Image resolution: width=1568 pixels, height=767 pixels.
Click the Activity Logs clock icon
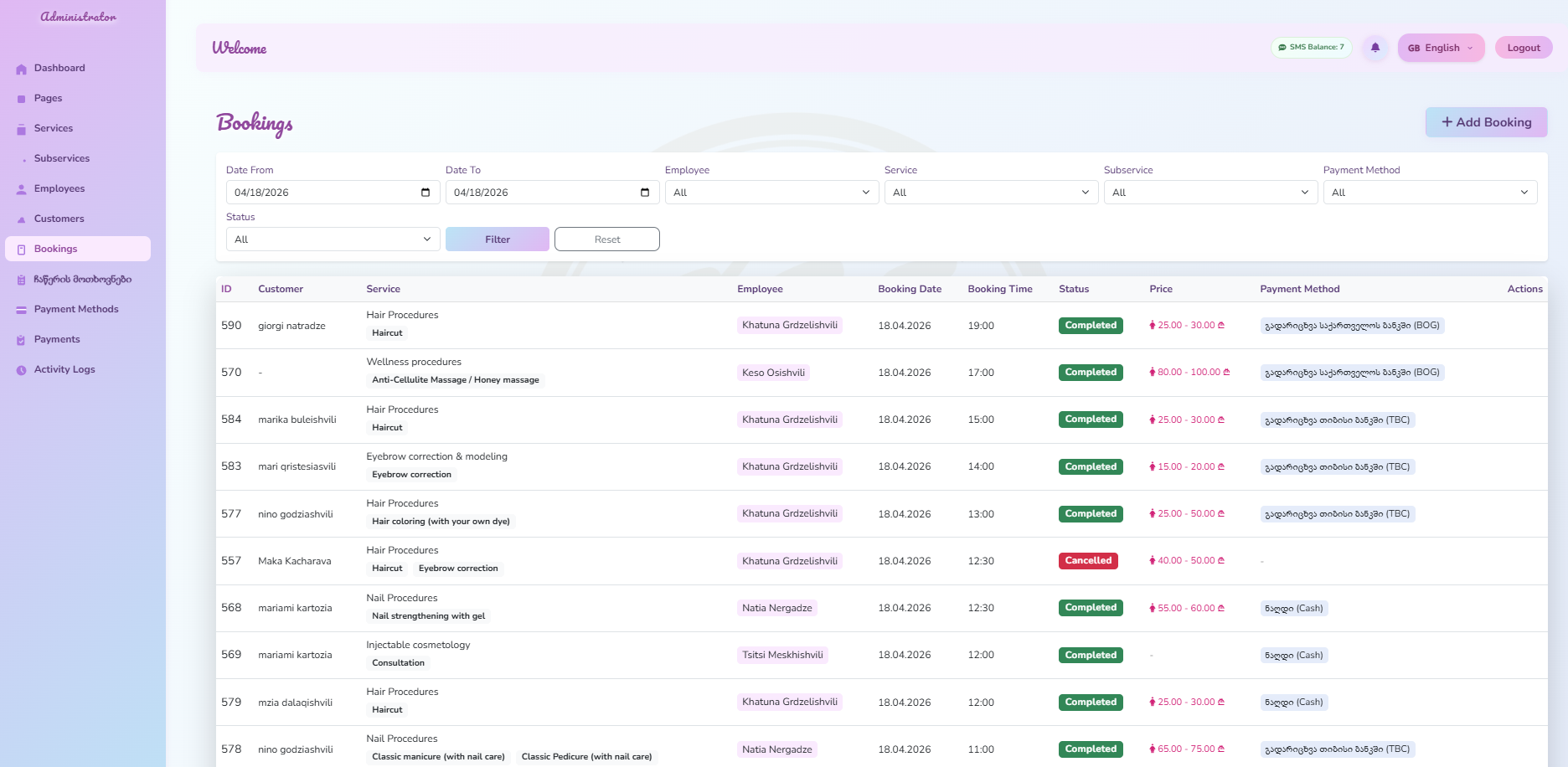21,370
